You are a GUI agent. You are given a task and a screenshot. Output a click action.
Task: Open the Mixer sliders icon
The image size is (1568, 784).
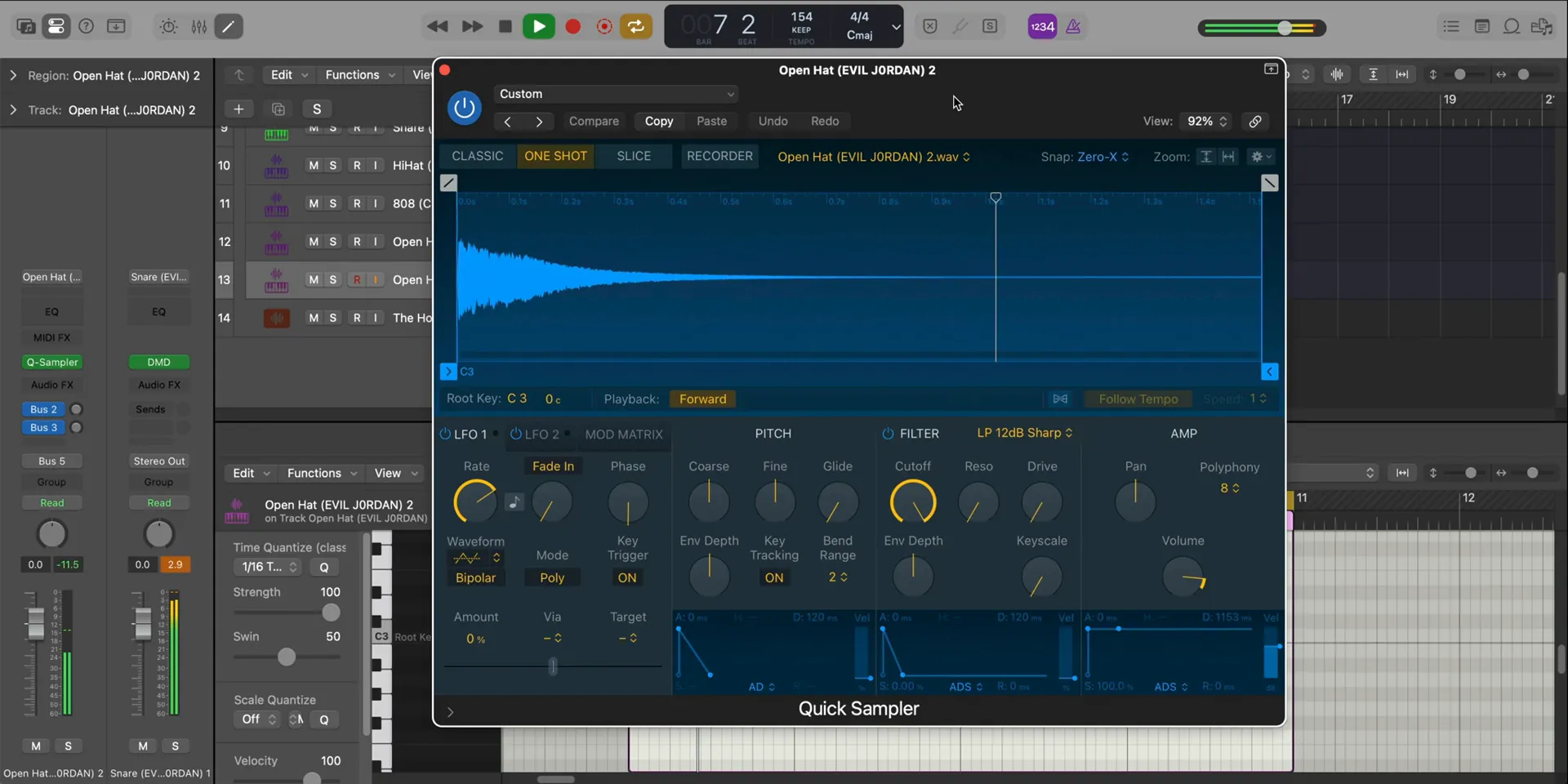(x=198, y=26)
